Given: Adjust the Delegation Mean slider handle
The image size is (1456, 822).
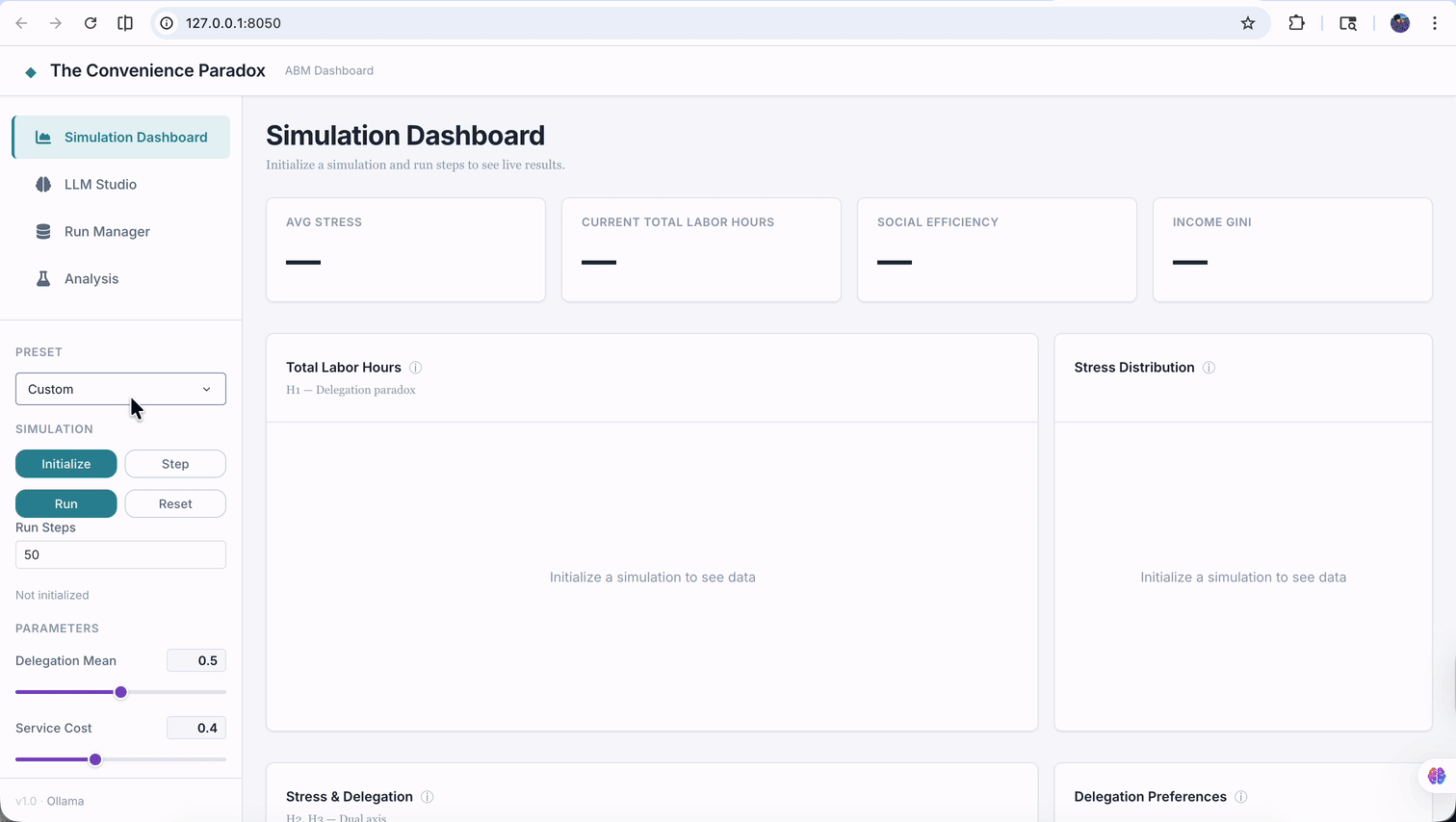Looking at the screenshot, I should pos(121,692).
